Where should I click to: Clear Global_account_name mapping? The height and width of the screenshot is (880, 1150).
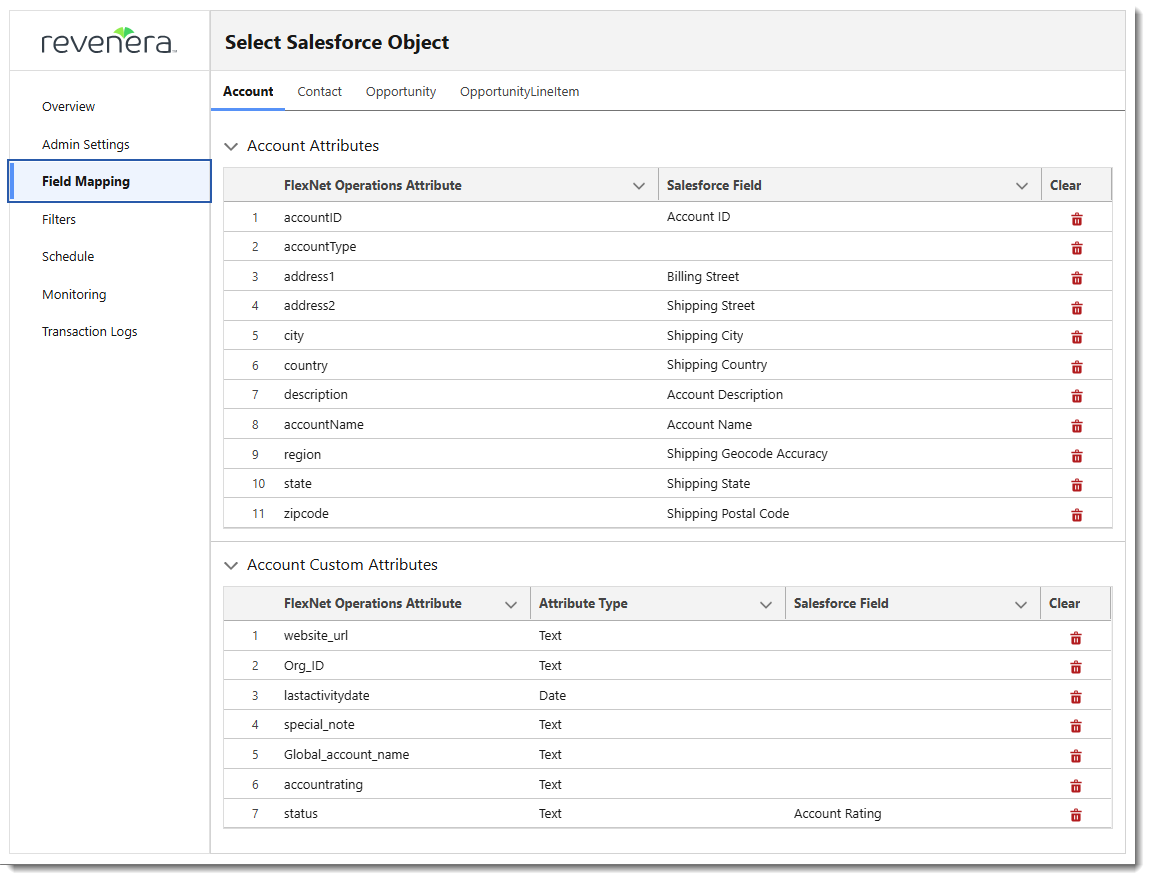1076,756
